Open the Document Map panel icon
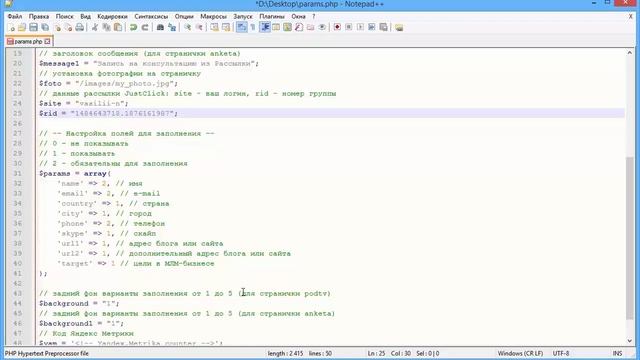Screen dimensions: 640x360 [x=287, y=27]
